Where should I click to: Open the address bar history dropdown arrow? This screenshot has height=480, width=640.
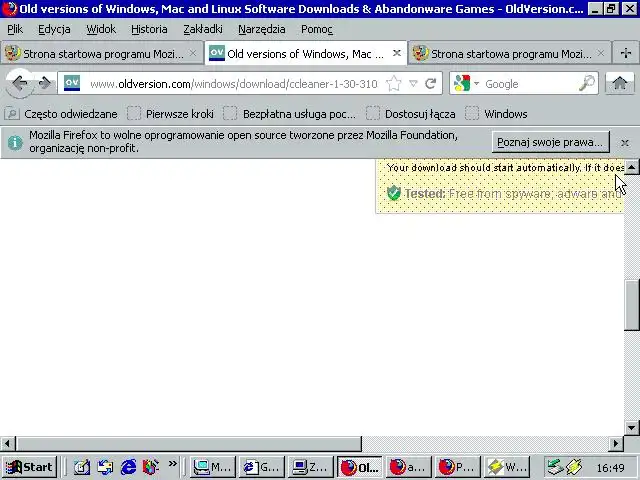point(413,84)
